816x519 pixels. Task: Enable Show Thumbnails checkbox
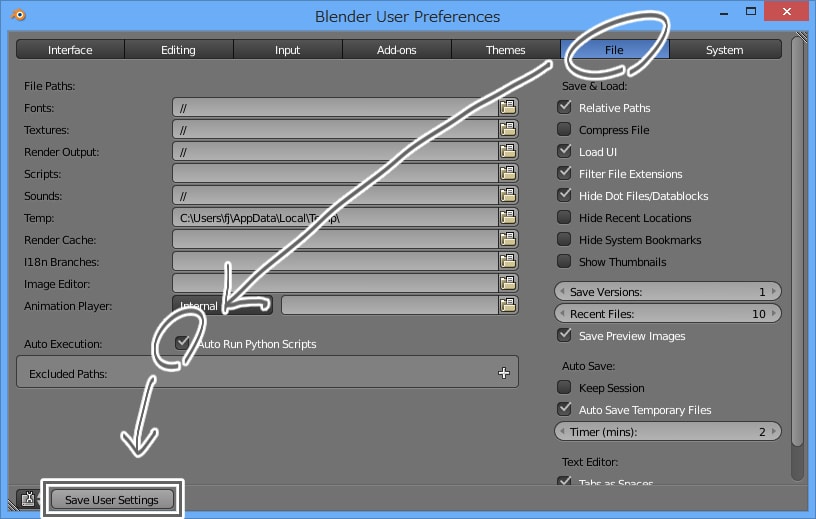click(x=564, y=261)
